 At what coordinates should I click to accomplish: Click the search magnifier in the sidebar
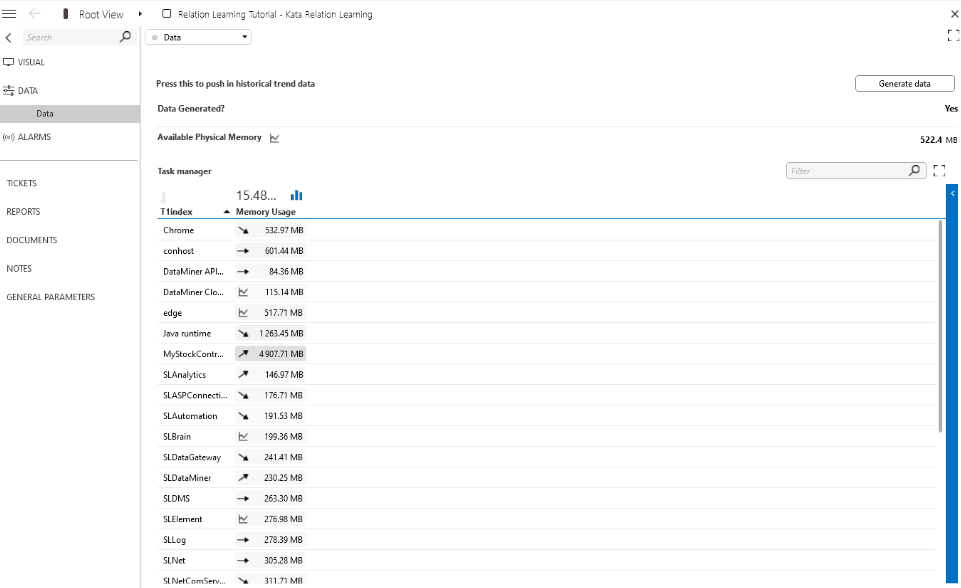click(x=124, y=36)
